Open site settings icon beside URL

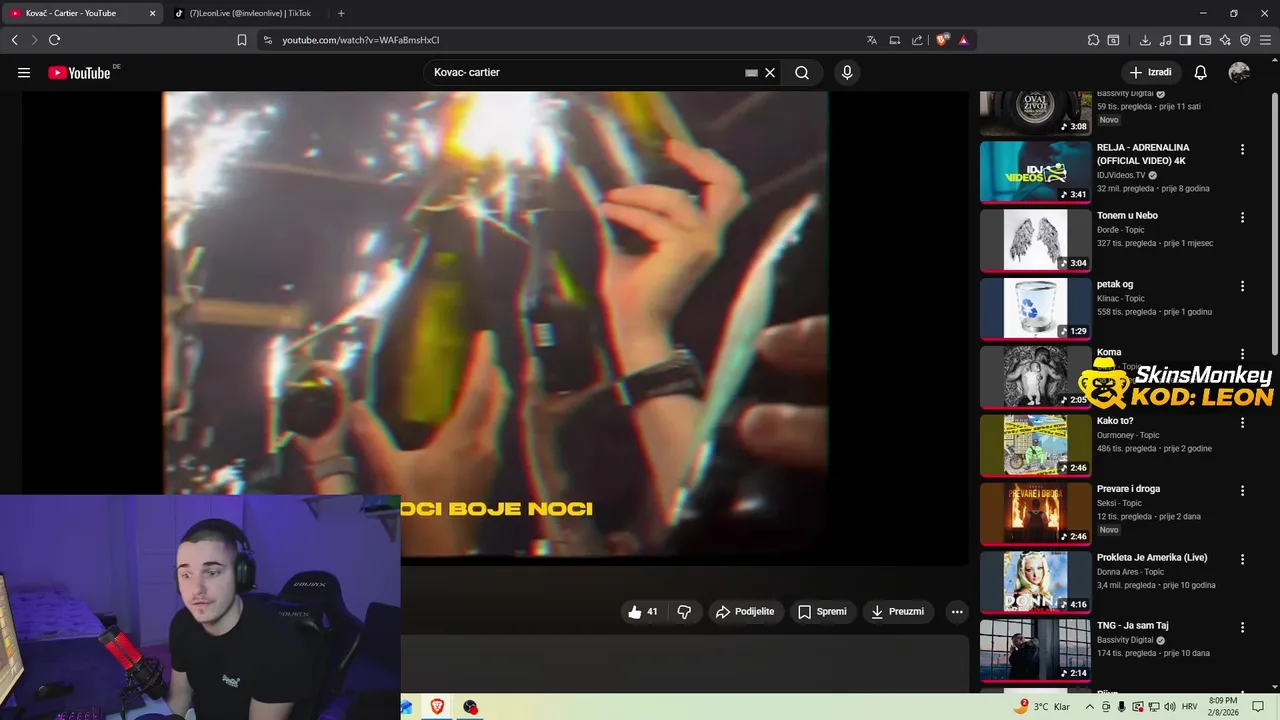tap(267, 40)
